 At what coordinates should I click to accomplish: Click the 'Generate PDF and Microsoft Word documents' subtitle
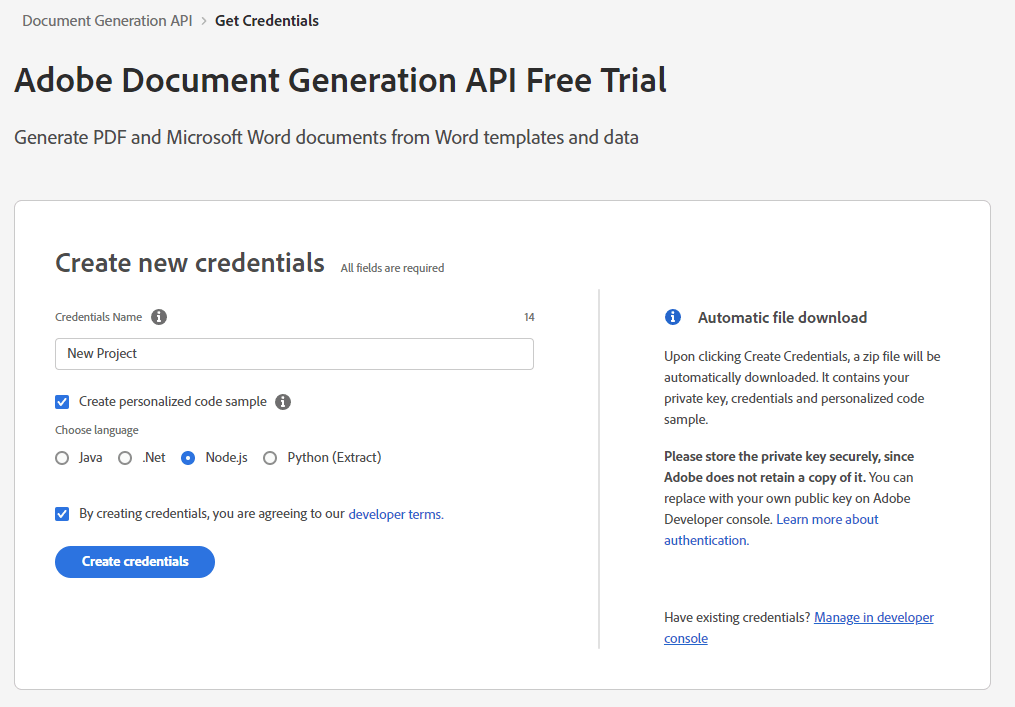pyautogui.click(x=326, y=137)
